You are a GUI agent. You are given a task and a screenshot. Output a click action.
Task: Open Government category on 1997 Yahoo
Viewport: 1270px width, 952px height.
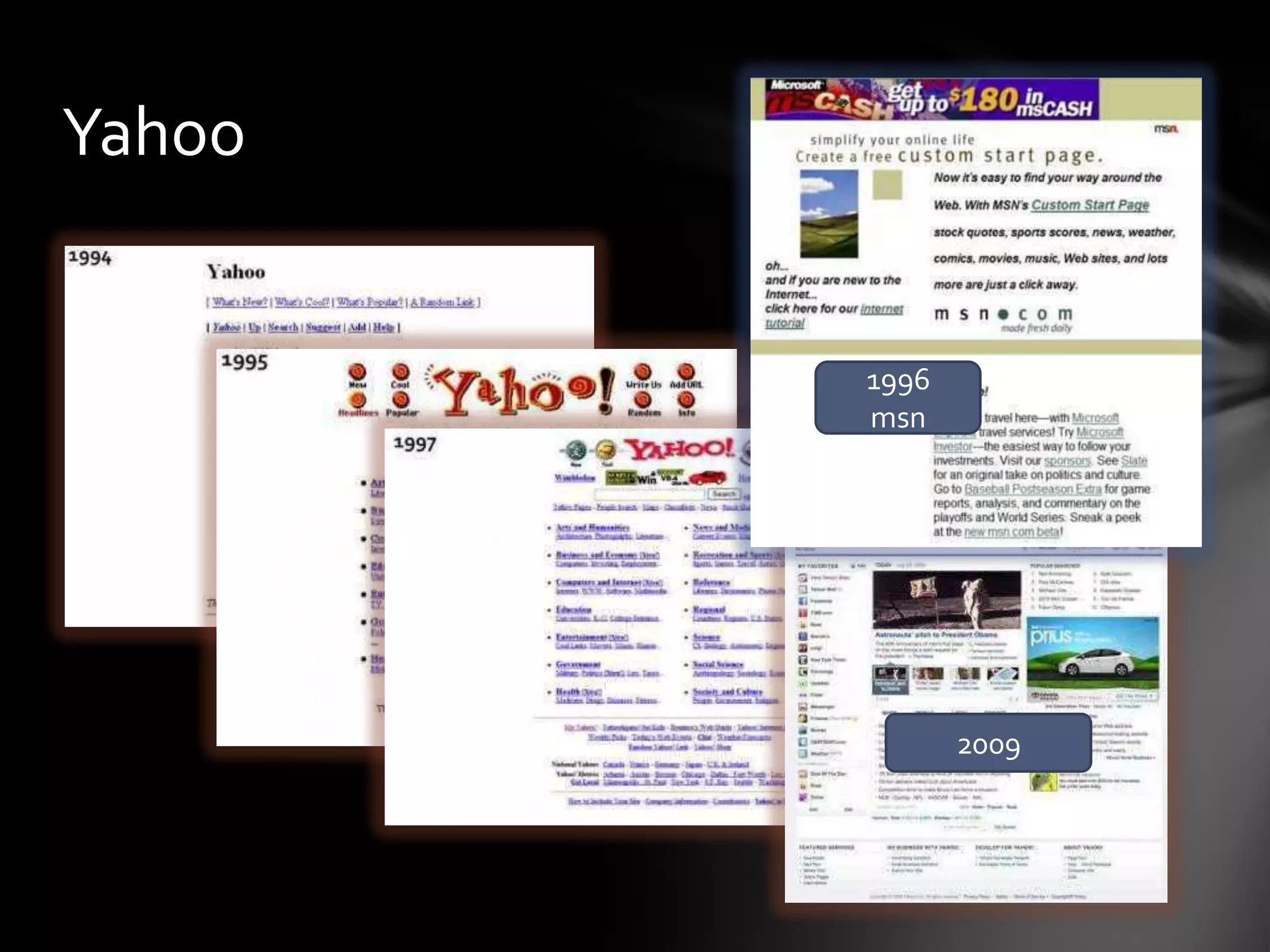pos(578,664)
